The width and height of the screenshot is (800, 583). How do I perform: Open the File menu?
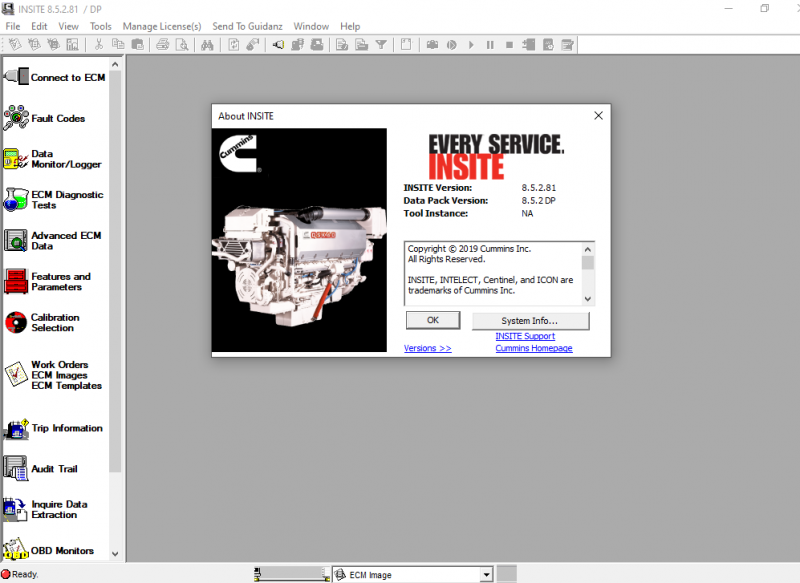click(x=13, y=26)
